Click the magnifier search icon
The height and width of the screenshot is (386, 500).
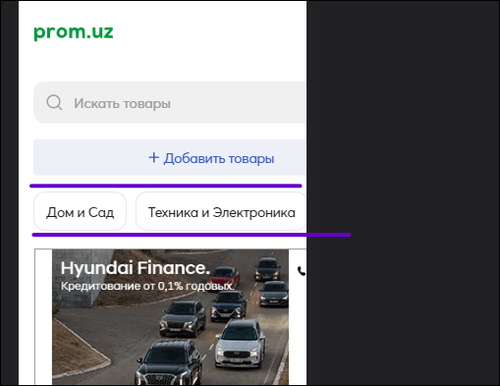point(54,102)
